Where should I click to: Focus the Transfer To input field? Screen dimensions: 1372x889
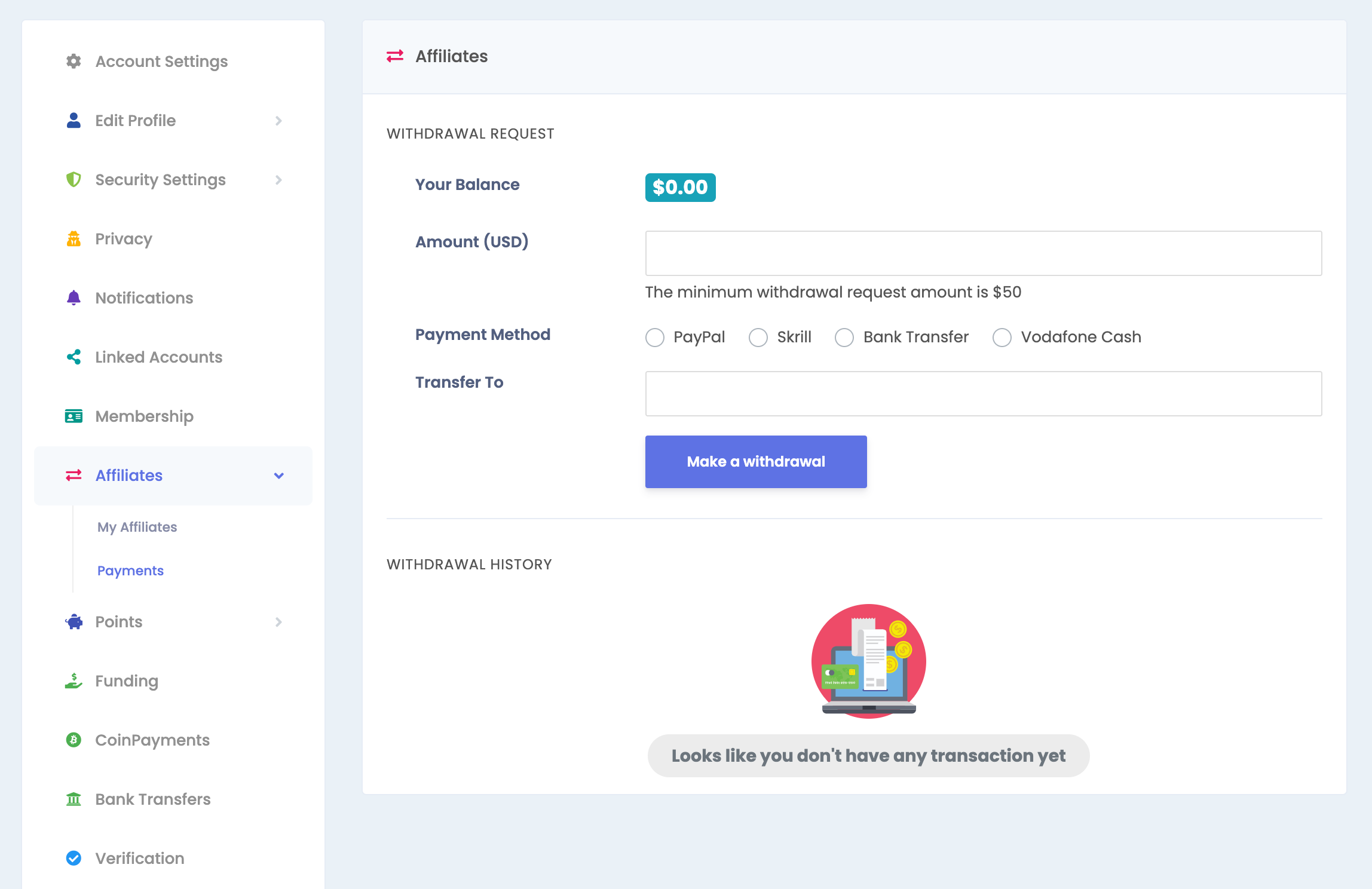(984, 394)
